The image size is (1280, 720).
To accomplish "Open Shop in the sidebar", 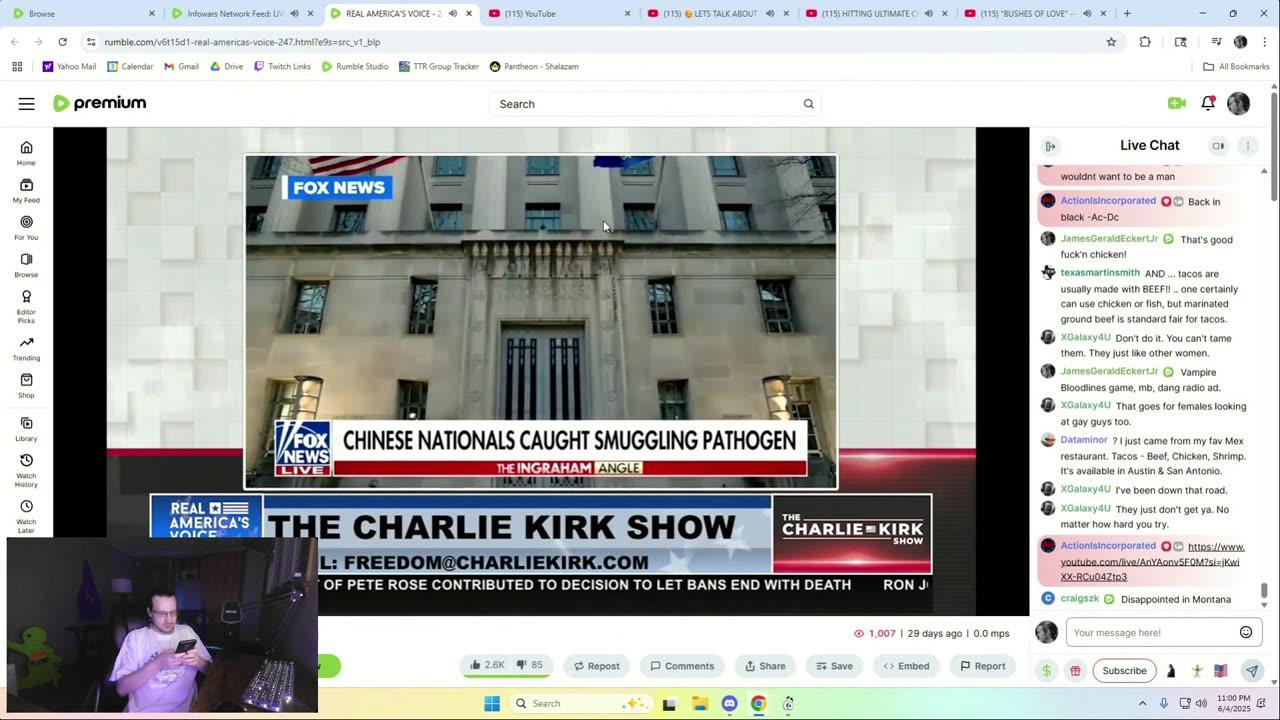I will [x=26, y=386].
